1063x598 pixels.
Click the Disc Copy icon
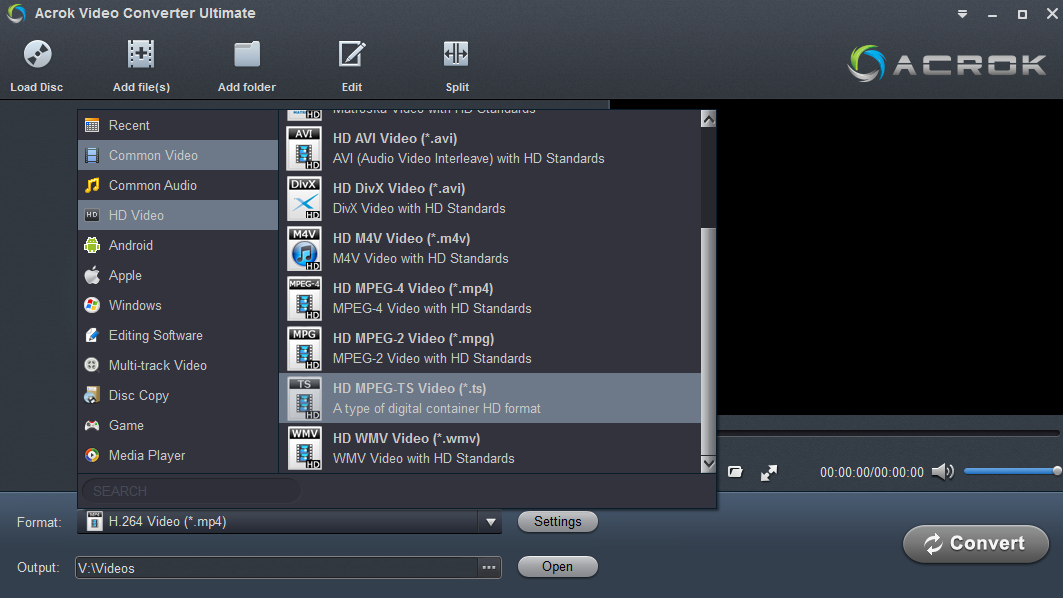pos(92,395)
